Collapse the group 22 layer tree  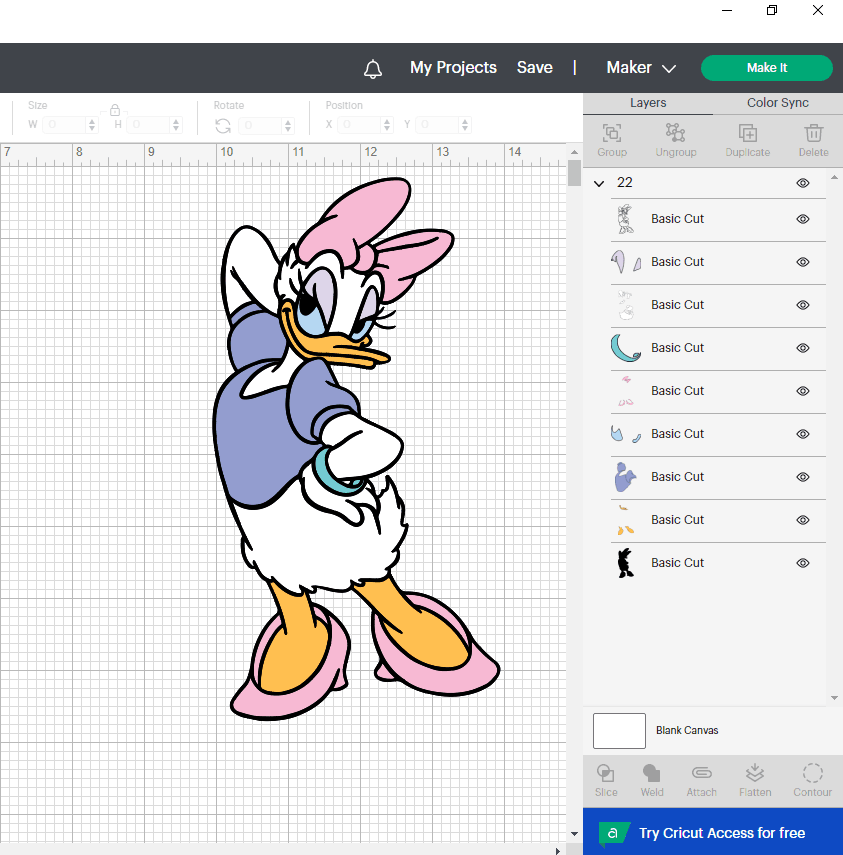[599, 184]
